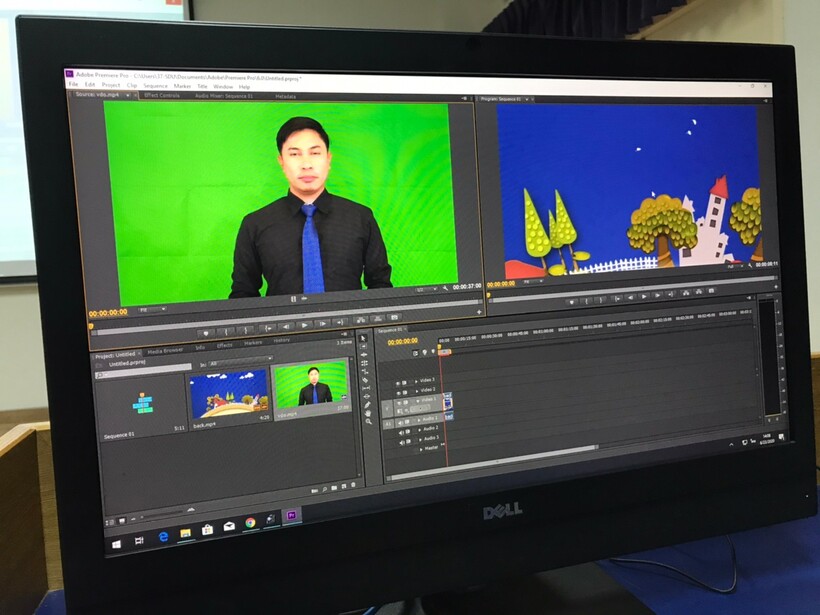
Task: Mark Out point in Source monitor
Action: pyautogui.click(x=245, y=331)
